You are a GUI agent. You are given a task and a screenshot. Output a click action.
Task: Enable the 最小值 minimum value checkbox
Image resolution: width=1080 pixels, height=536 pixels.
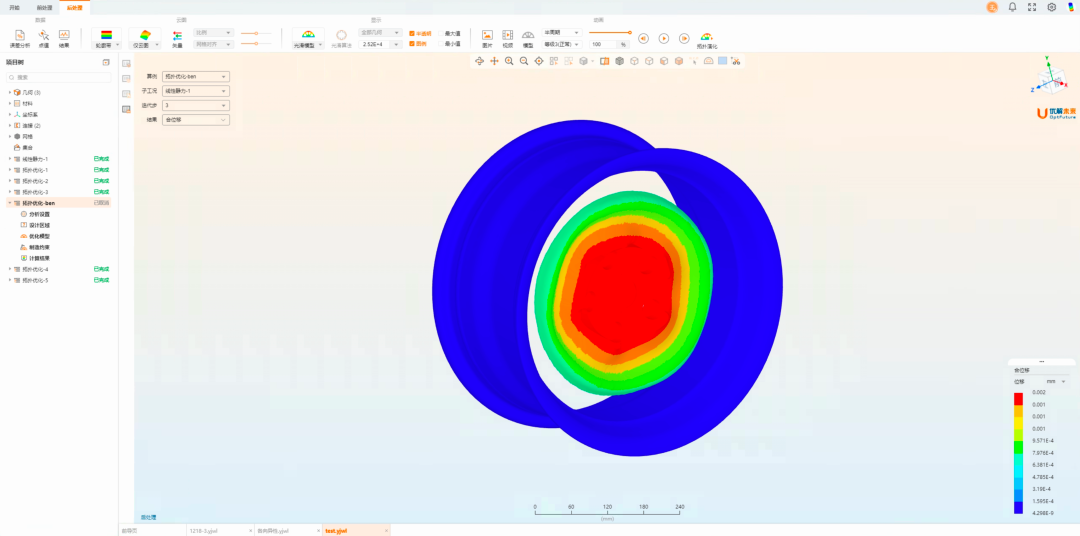[x=441, y=43]
